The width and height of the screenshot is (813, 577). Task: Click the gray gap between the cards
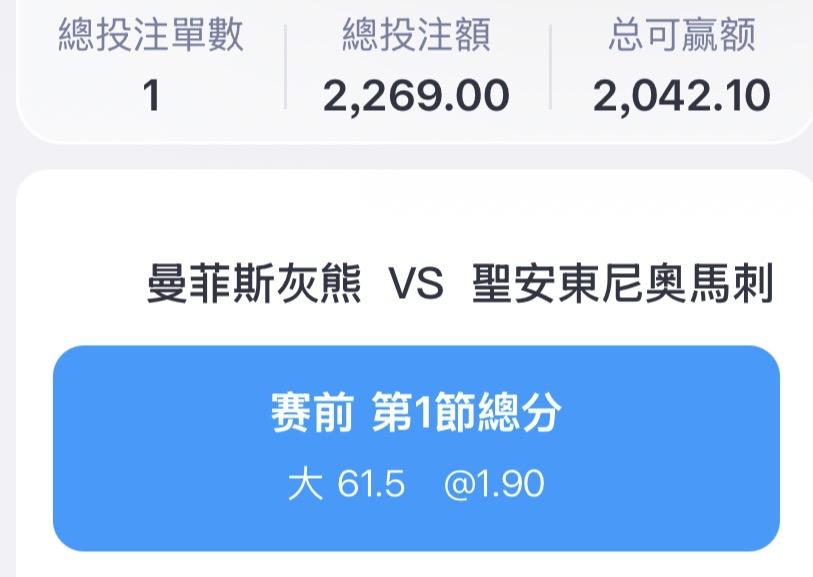[400, 157]
